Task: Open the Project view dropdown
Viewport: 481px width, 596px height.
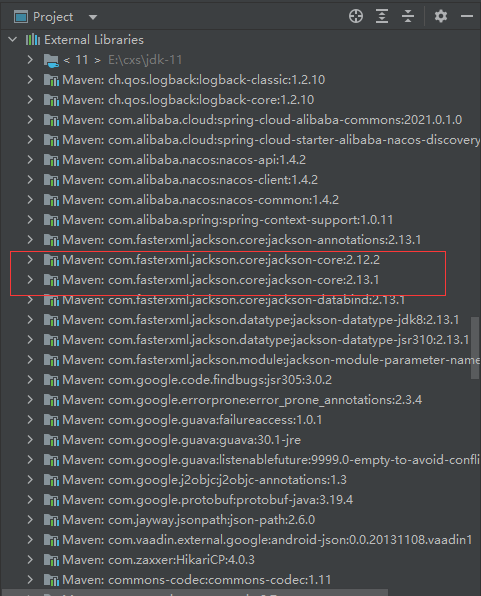Action: pyautogui.click(x=93, y=17)
